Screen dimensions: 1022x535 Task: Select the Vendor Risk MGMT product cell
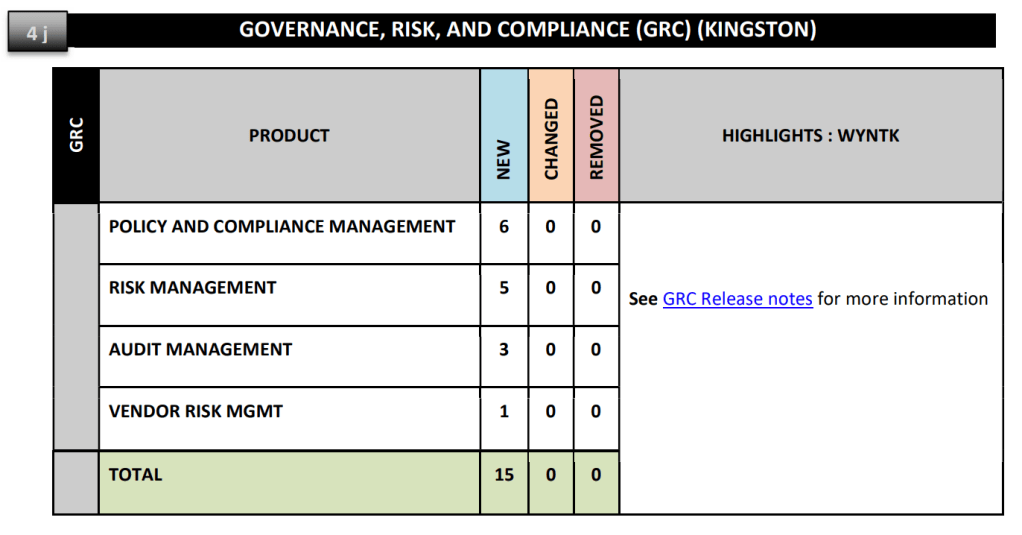pyautogui.click(x=196, y=411)
